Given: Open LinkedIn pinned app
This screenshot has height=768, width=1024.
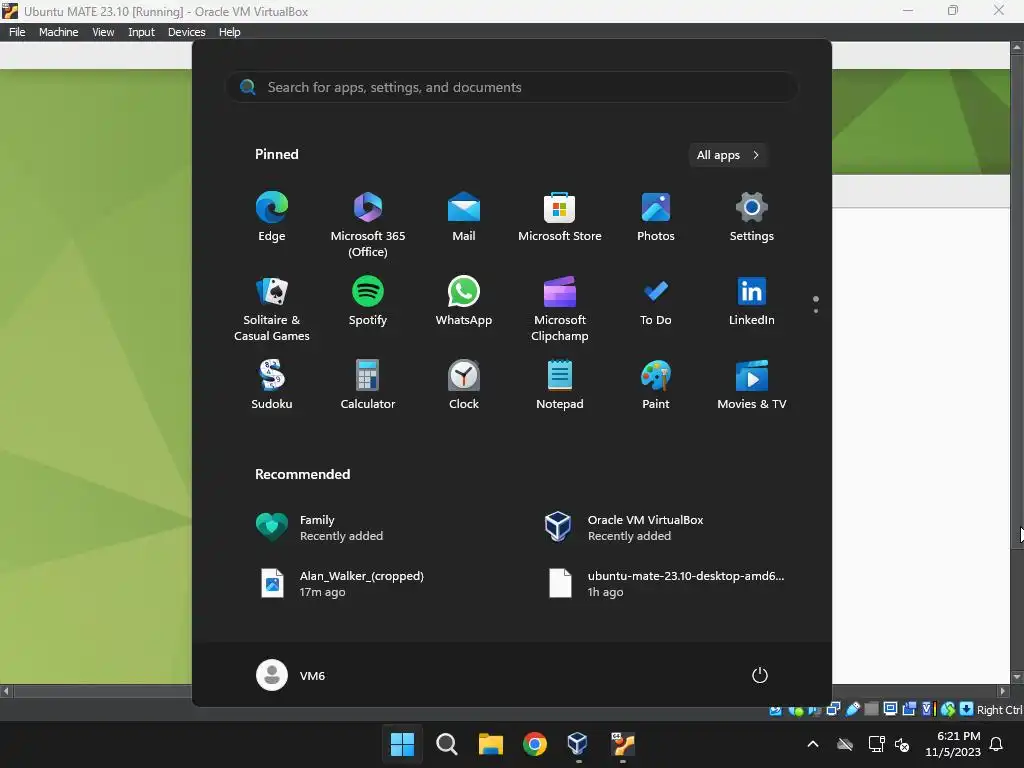Looking at the screenshot, I should coord(752,301).
